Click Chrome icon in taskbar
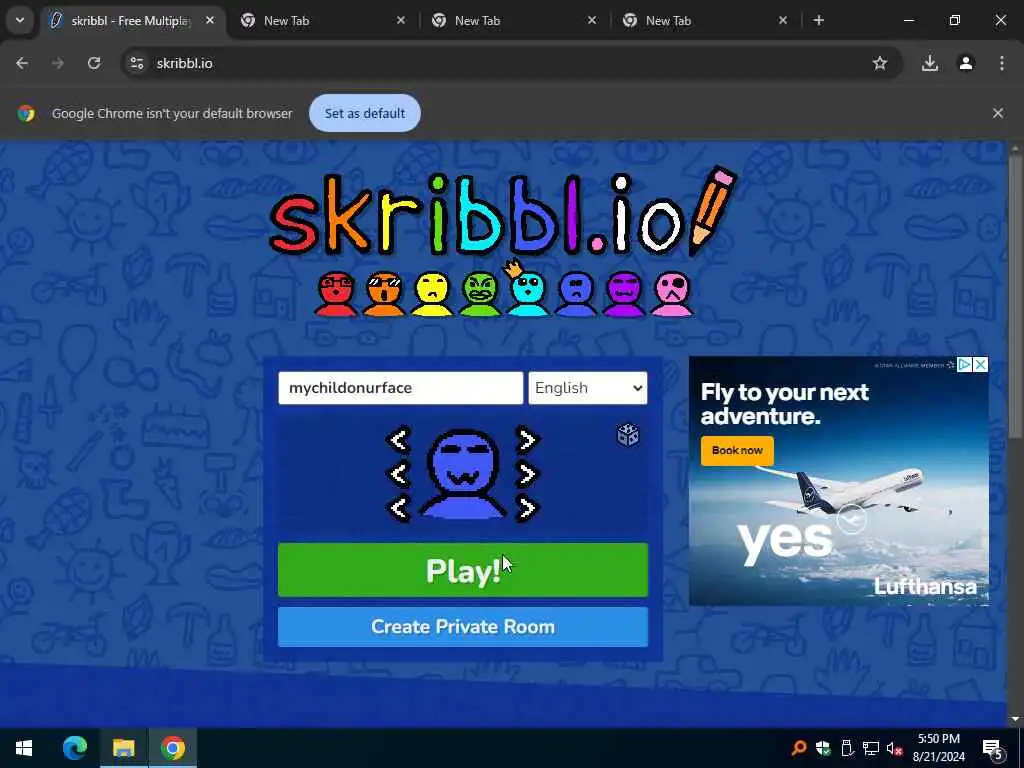Viewport: 1024px width, 768px height. click(x=172, y=748)
